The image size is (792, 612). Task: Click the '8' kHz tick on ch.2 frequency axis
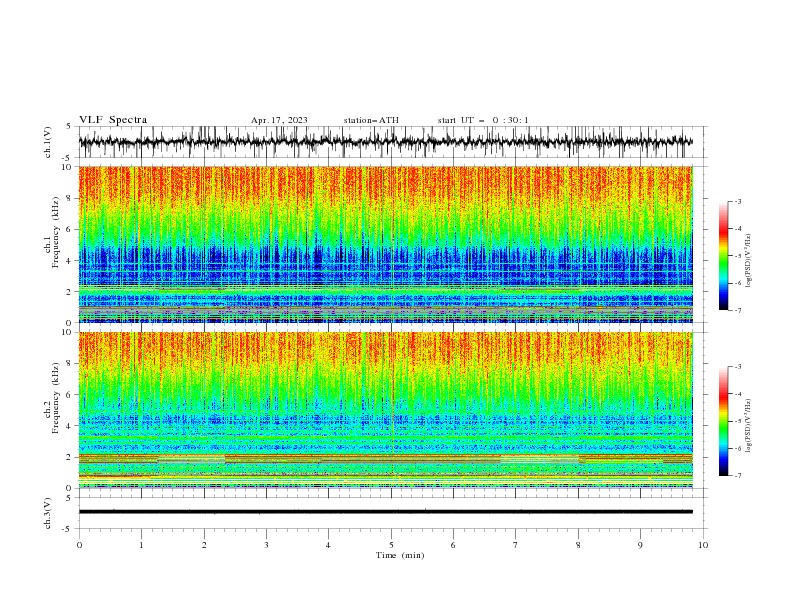point(71,364)
